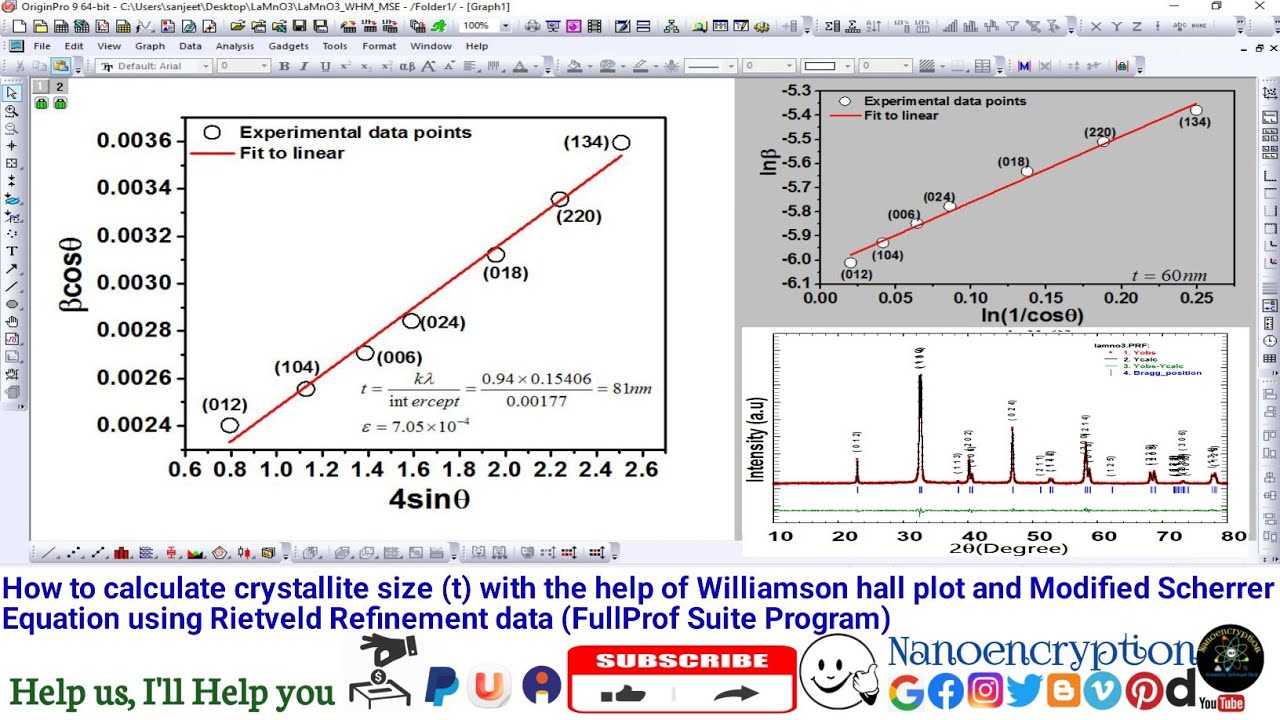Select the Text tool
The image size is (1280, 720).
[12, 250]
